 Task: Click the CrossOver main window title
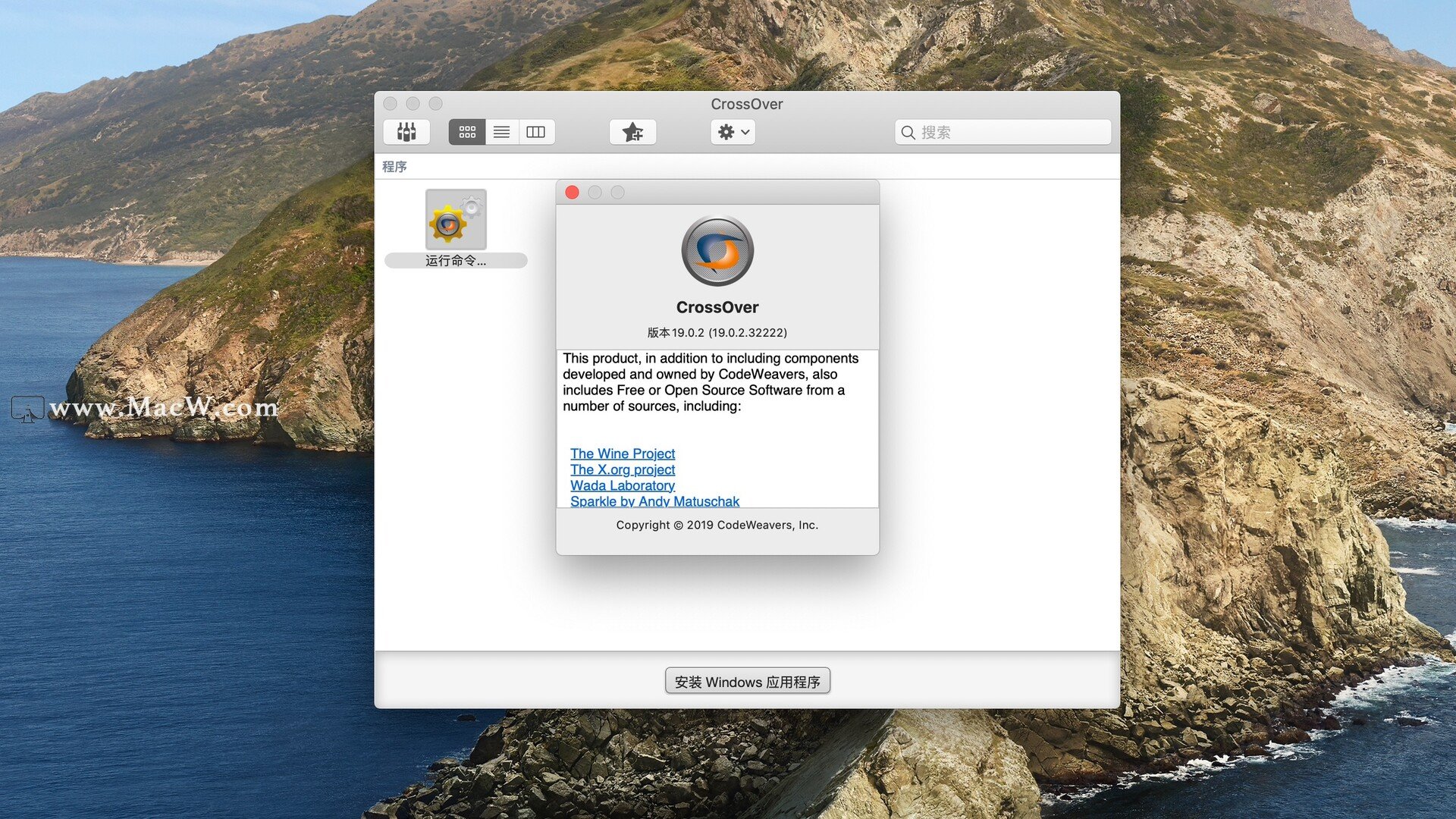(747, 104)
